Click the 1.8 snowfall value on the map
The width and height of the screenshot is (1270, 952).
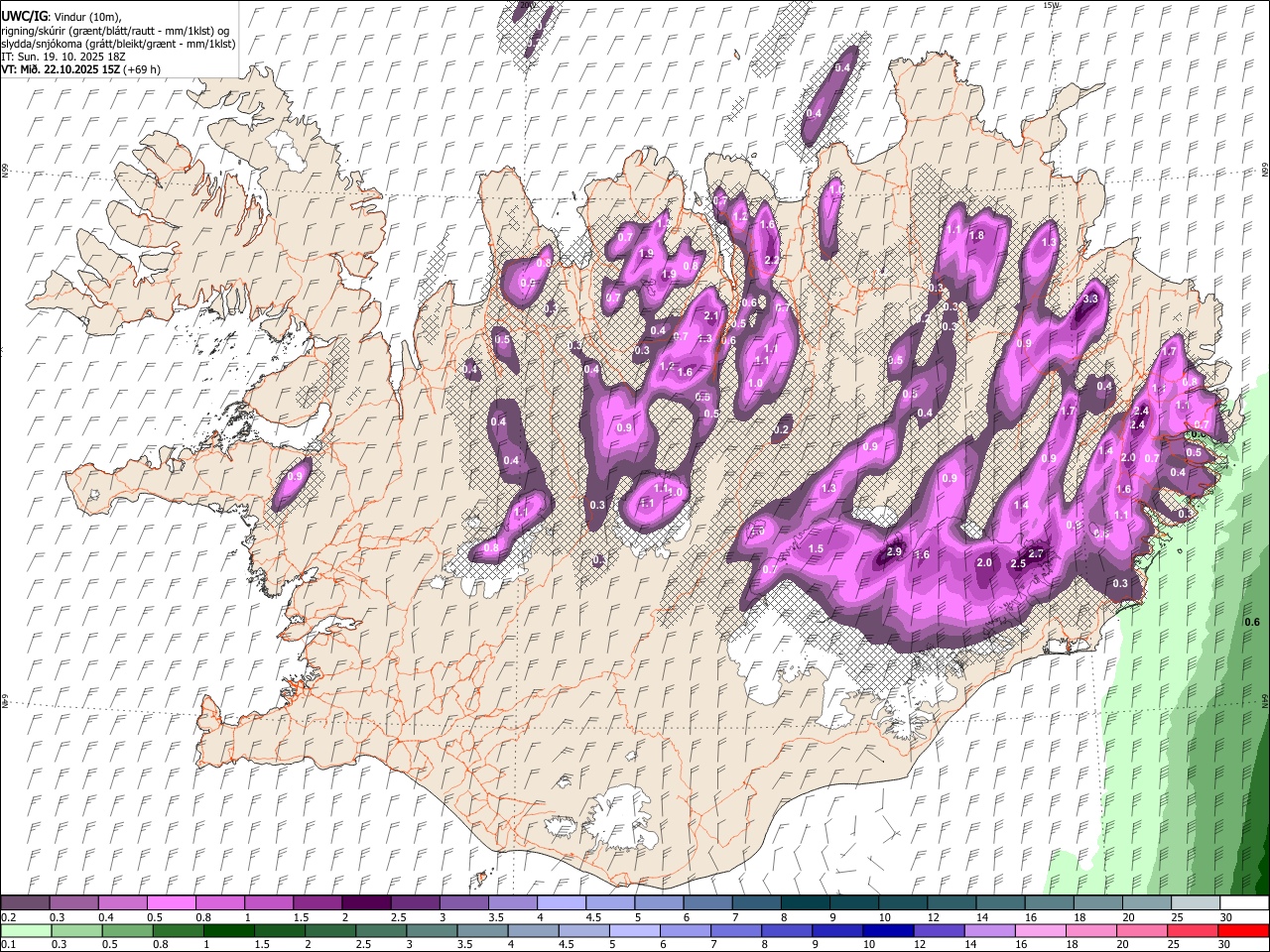pos(976,235)
